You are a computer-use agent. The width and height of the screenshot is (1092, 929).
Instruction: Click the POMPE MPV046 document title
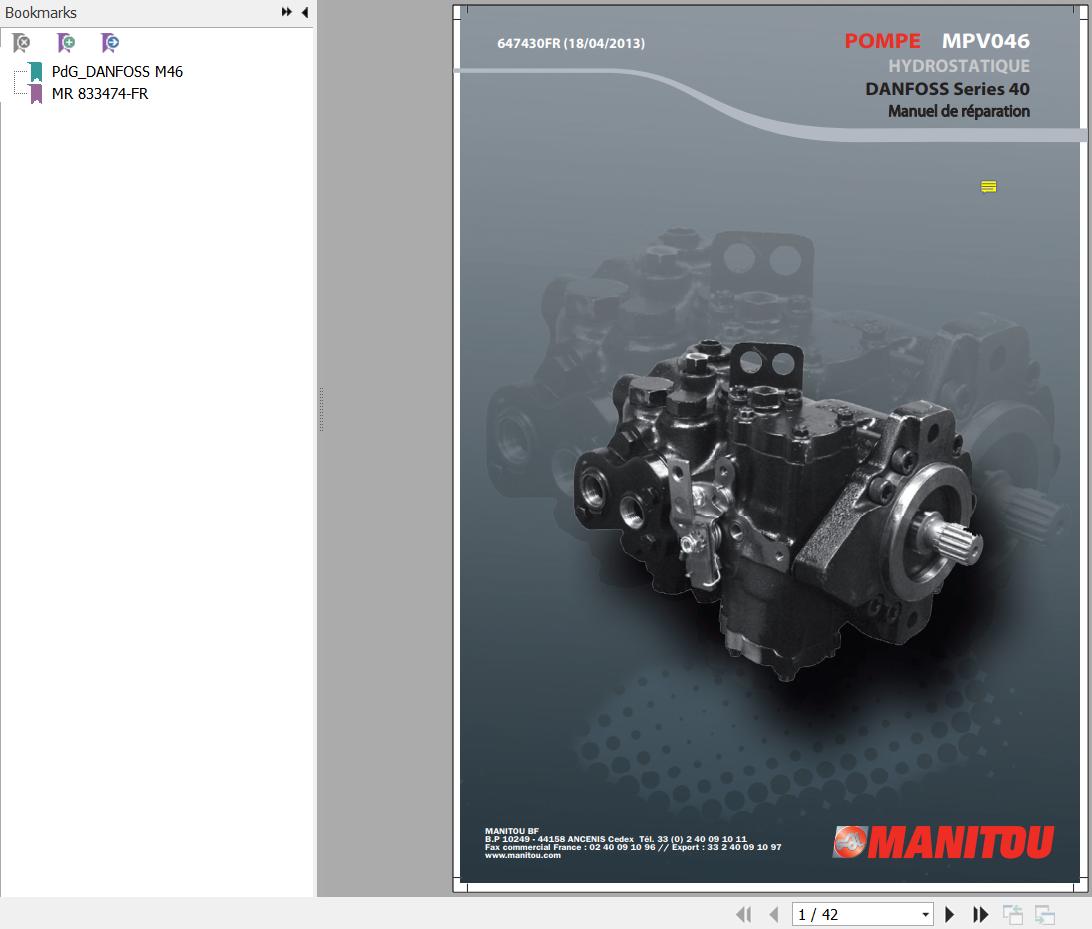[937, 41]
